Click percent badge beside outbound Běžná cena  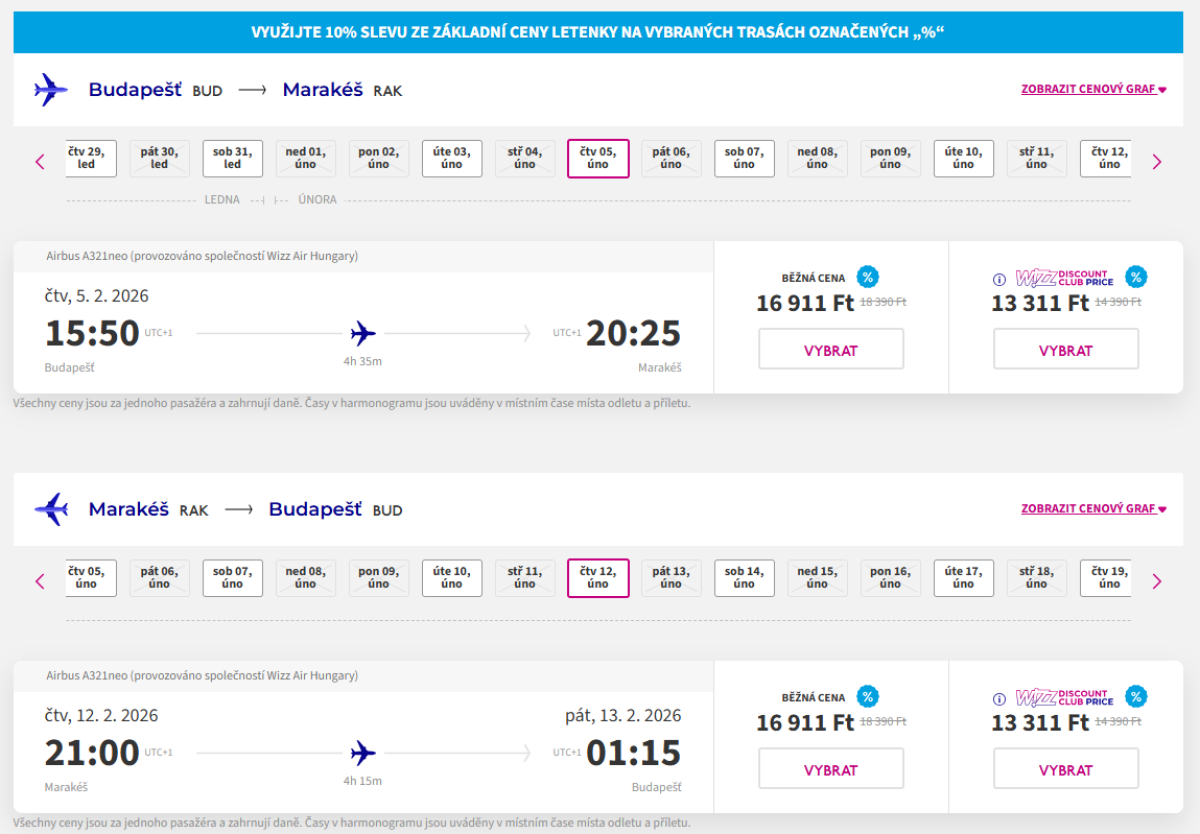868,277
